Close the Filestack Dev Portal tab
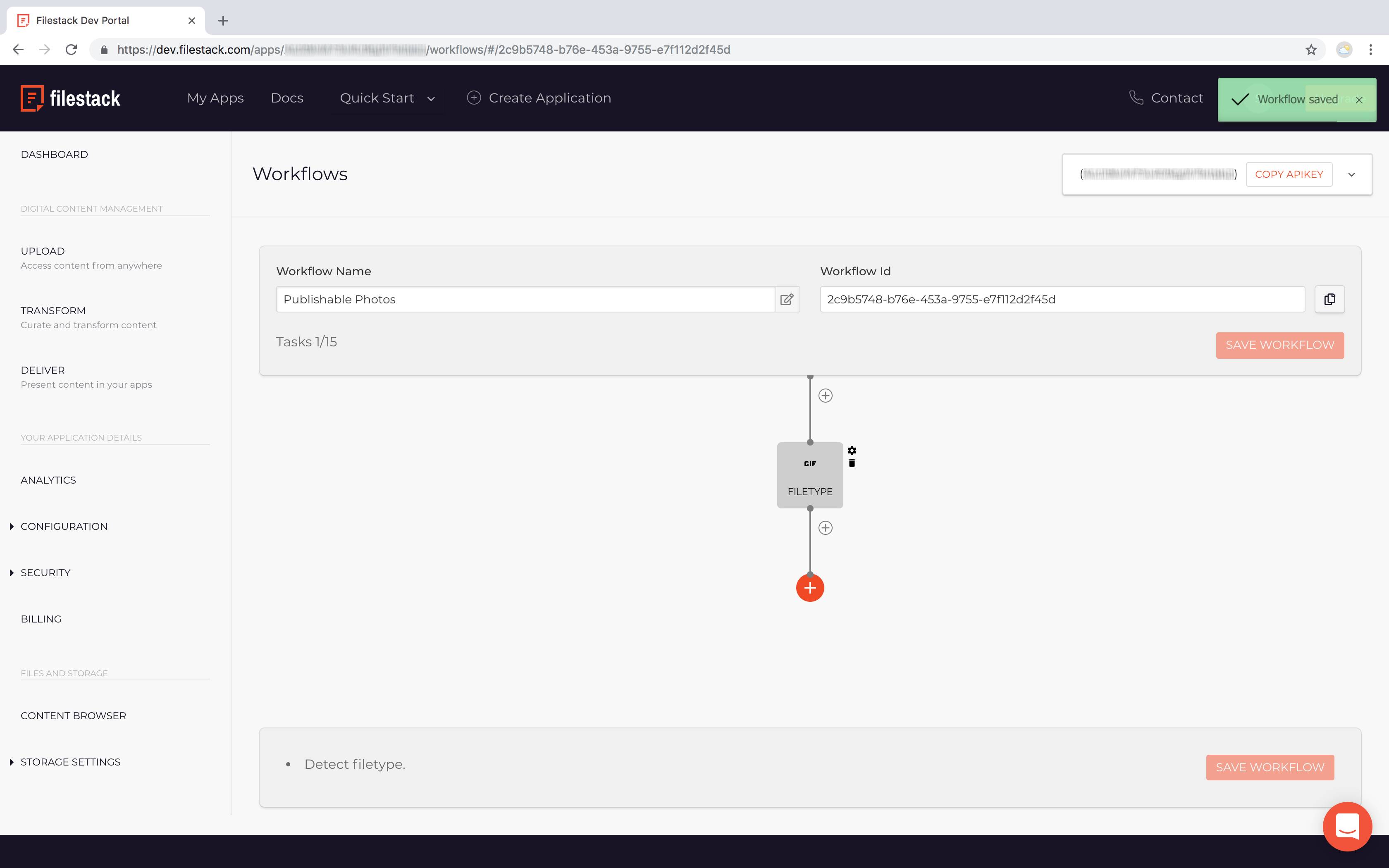1389x868 pixels. pyautogui.click(x=192, y=21)
